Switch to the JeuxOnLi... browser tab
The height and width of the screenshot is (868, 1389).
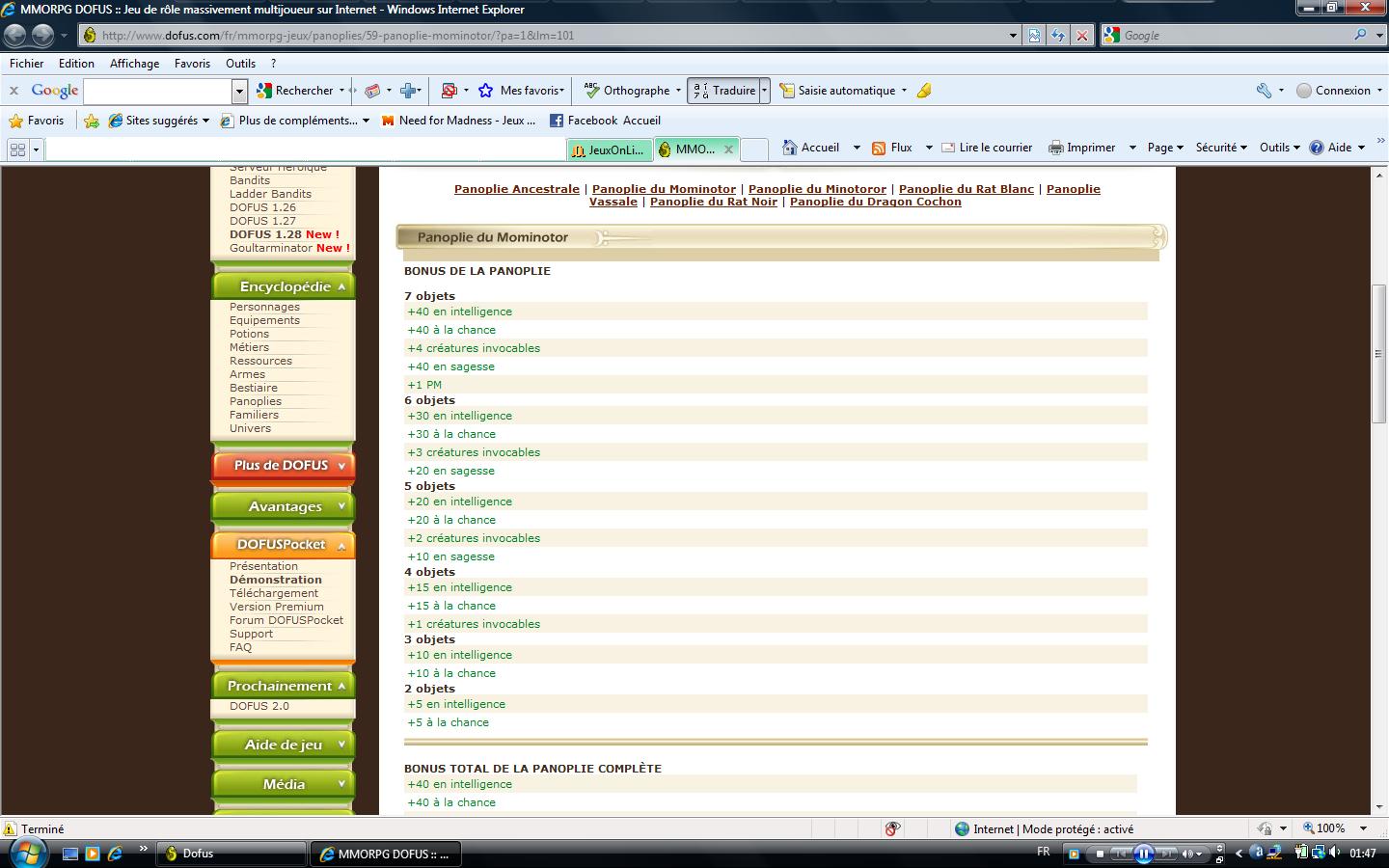pyautogui.click(x=609, y=149)
